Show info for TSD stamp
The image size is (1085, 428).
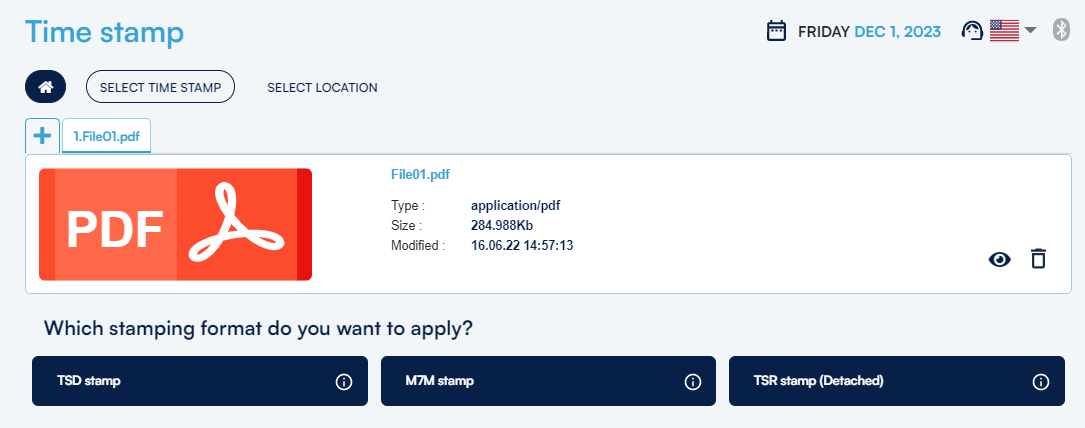click(344, 382)
